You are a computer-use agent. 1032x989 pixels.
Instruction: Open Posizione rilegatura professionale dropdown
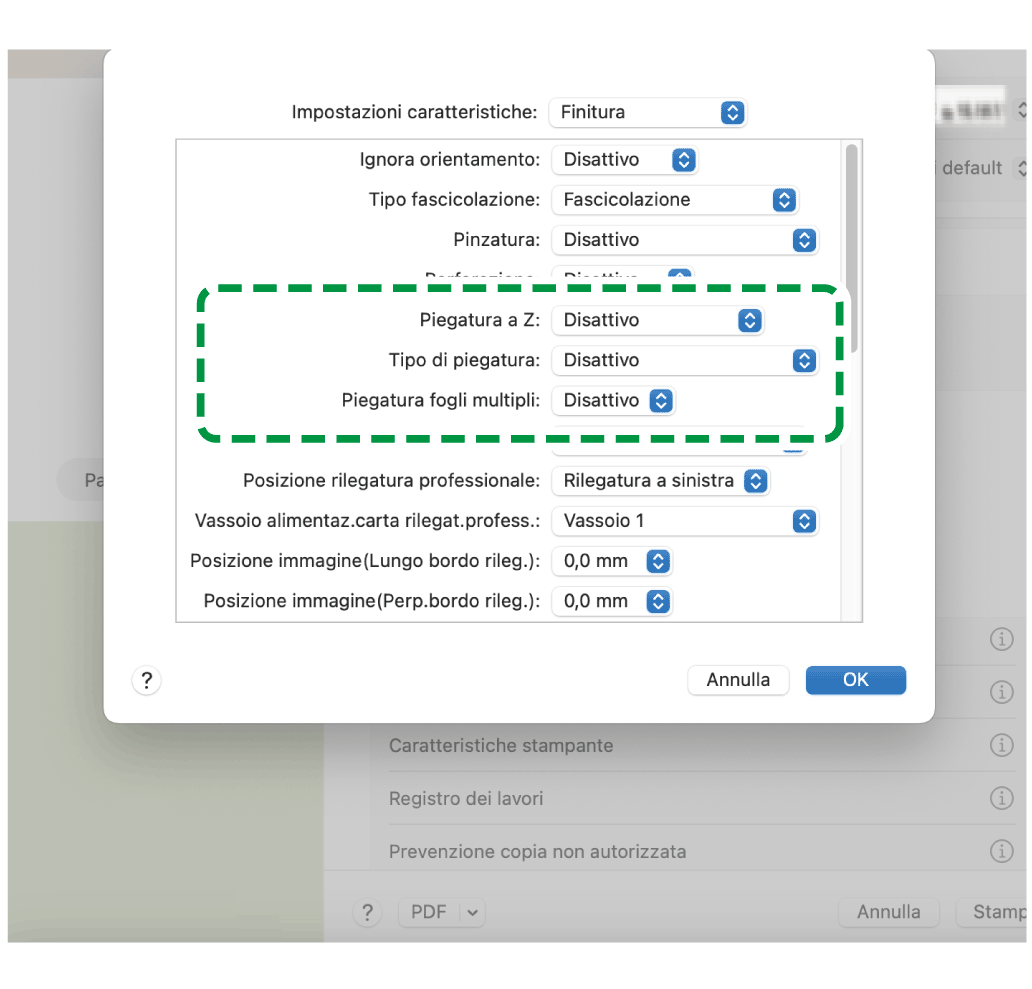coord(660,481)
